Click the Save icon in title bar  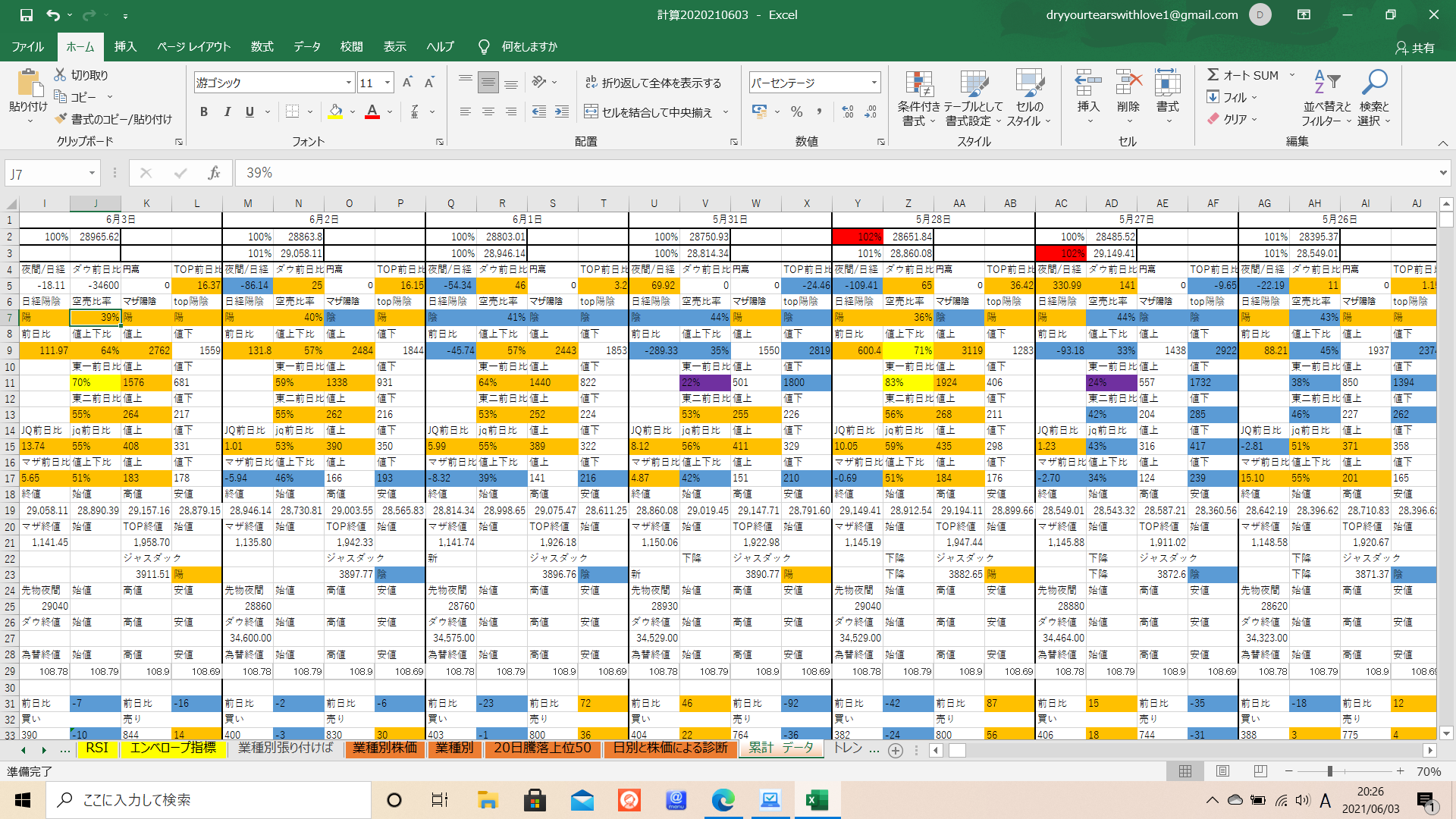[26, 14]
